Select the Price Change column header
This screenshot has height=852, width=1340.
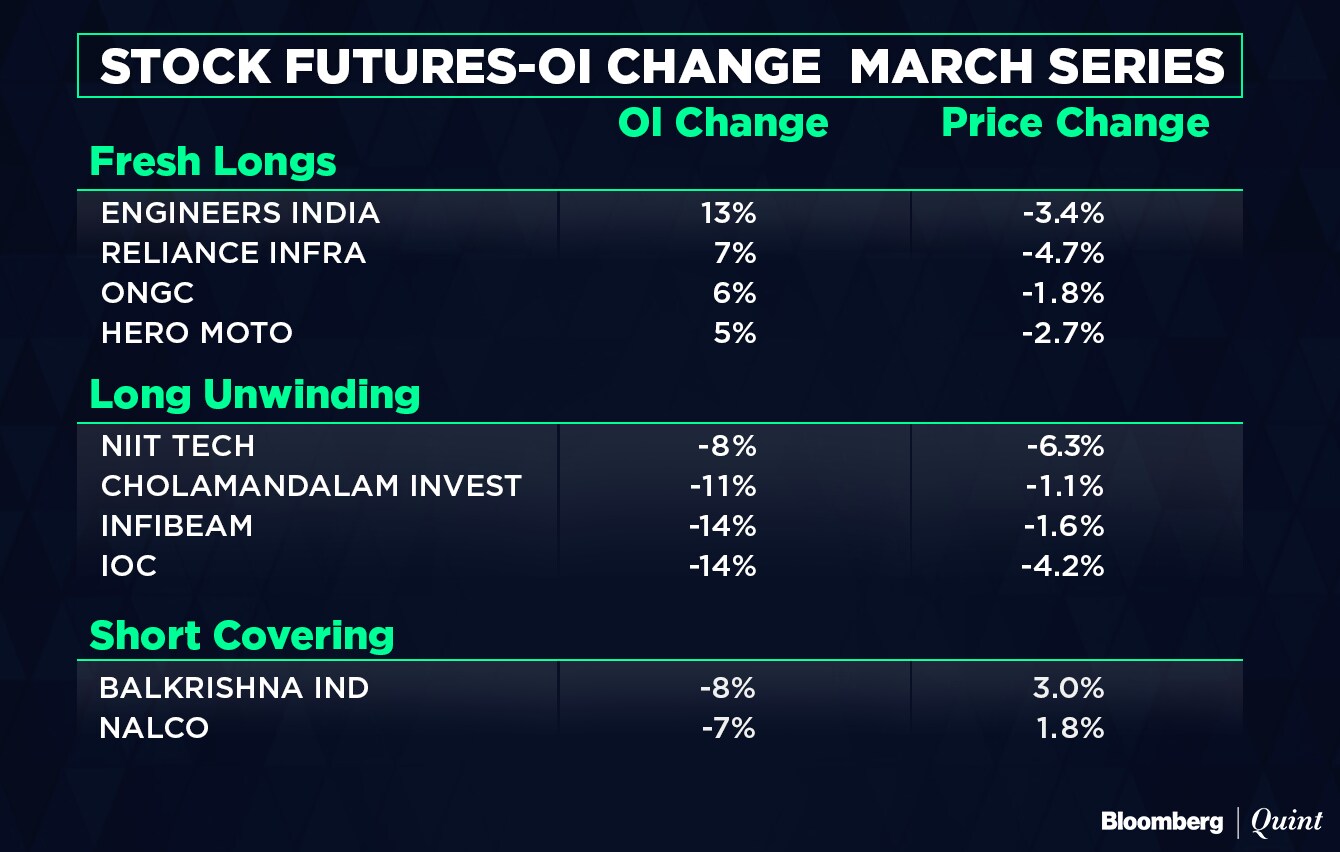[x=1075, y=123]
